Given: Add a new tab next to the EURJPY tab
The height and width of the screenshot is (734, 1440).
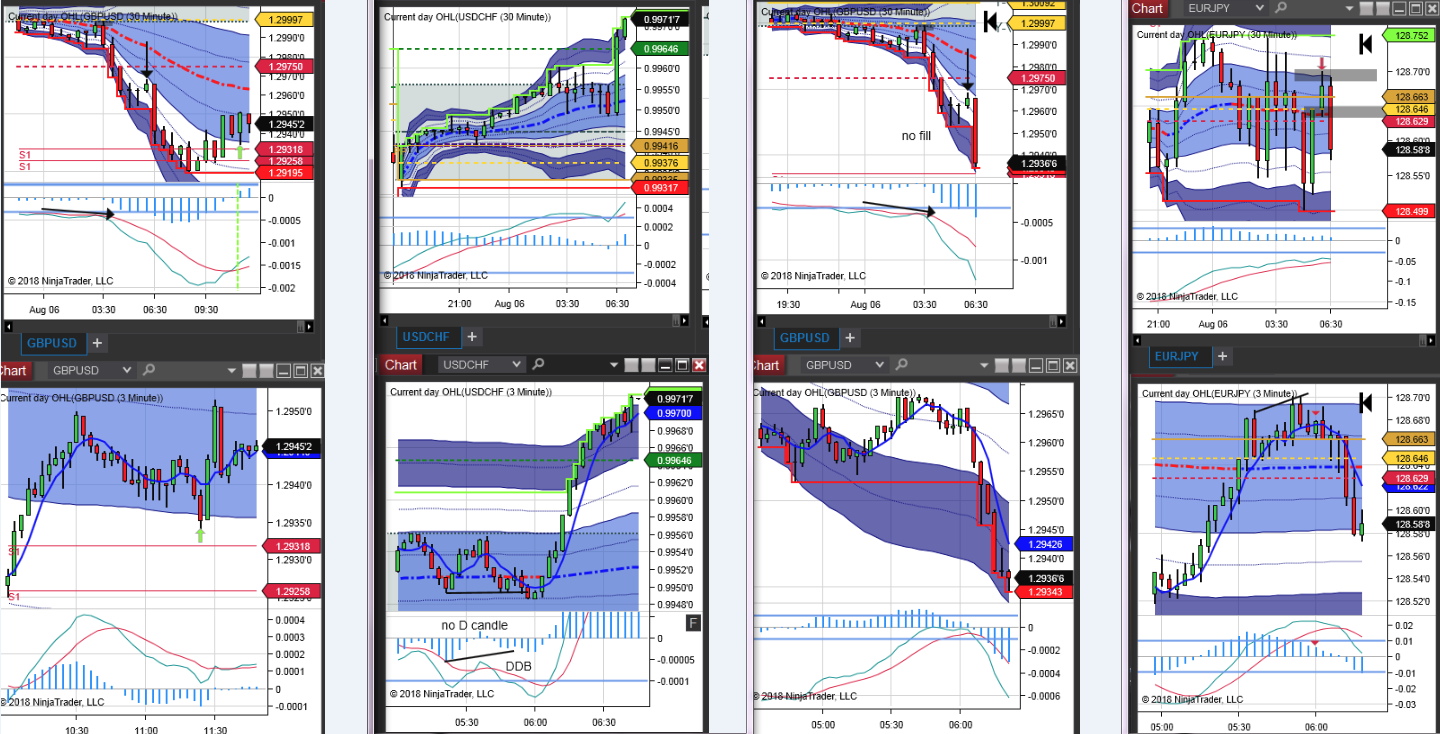Looking at the screenshot, I should tap(1223, 356).
